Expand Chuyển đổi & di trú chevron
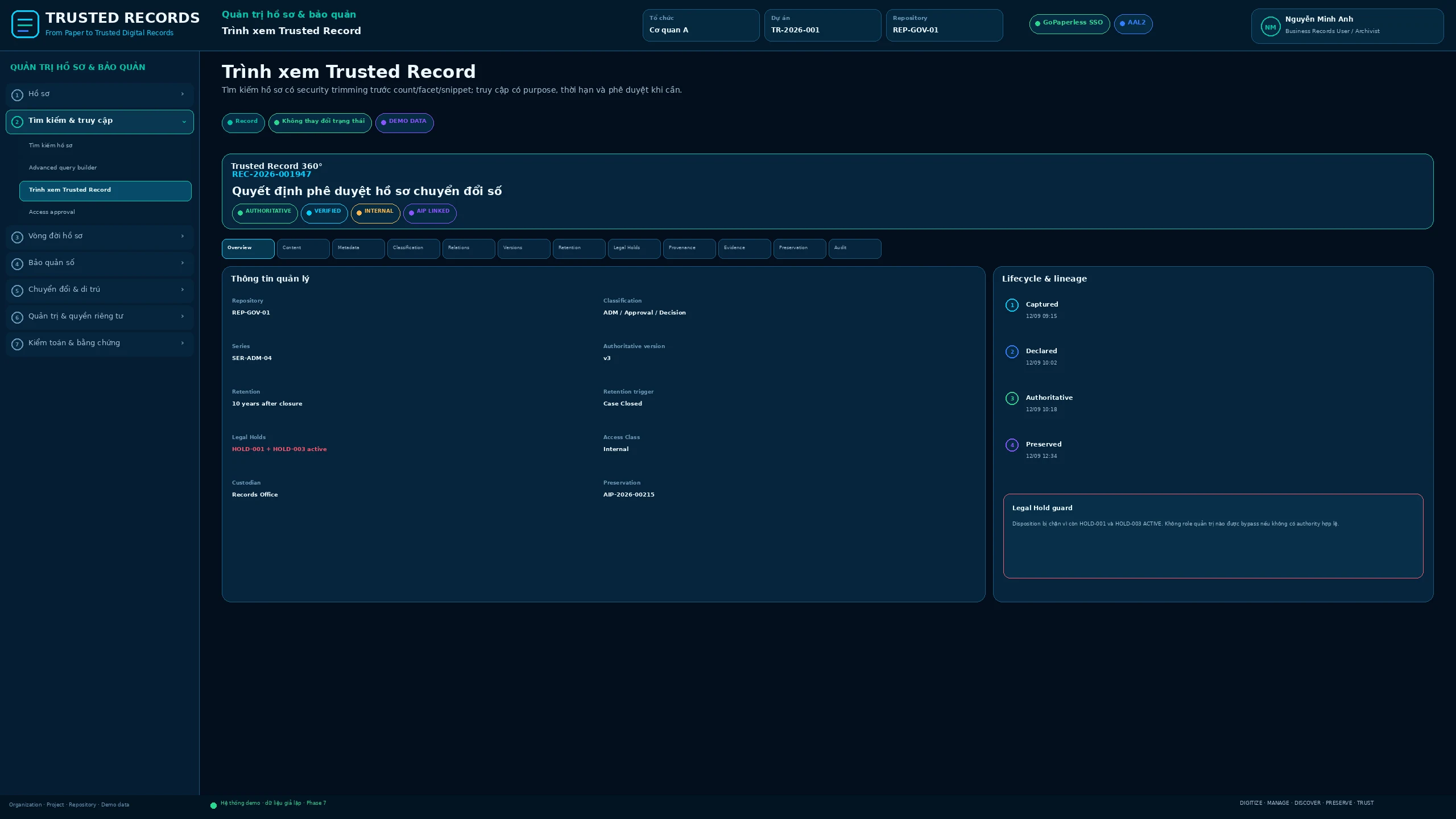The height and width of the screenshot is (819, 1456). click(182, 289)
